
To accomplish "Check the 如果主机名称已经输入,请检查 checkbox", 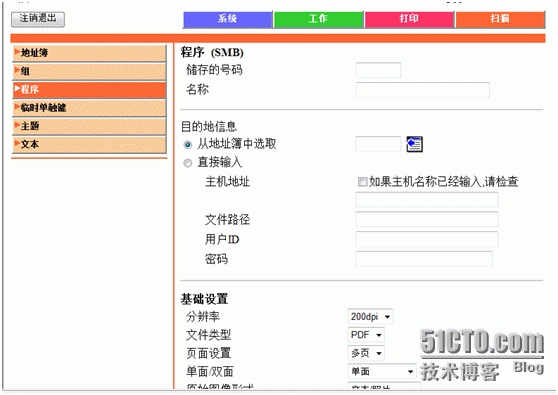I will coord(362,182).
